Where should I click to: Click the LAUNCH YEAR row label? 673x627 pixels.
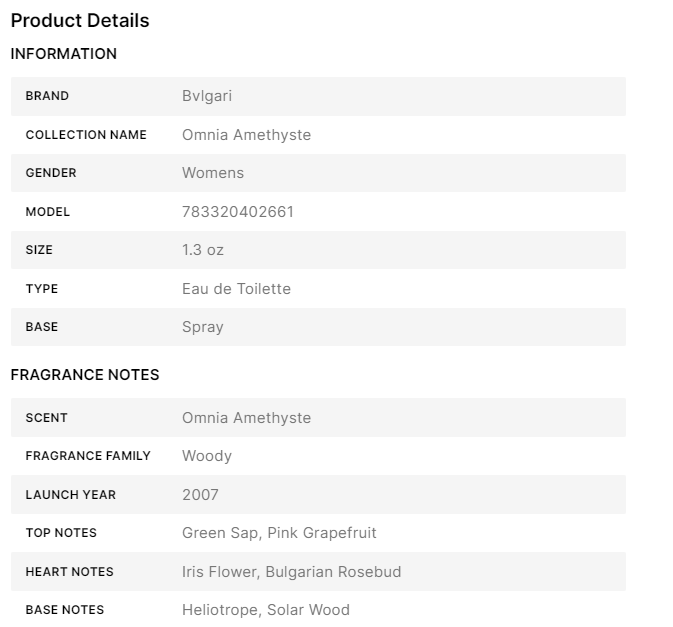71,495
